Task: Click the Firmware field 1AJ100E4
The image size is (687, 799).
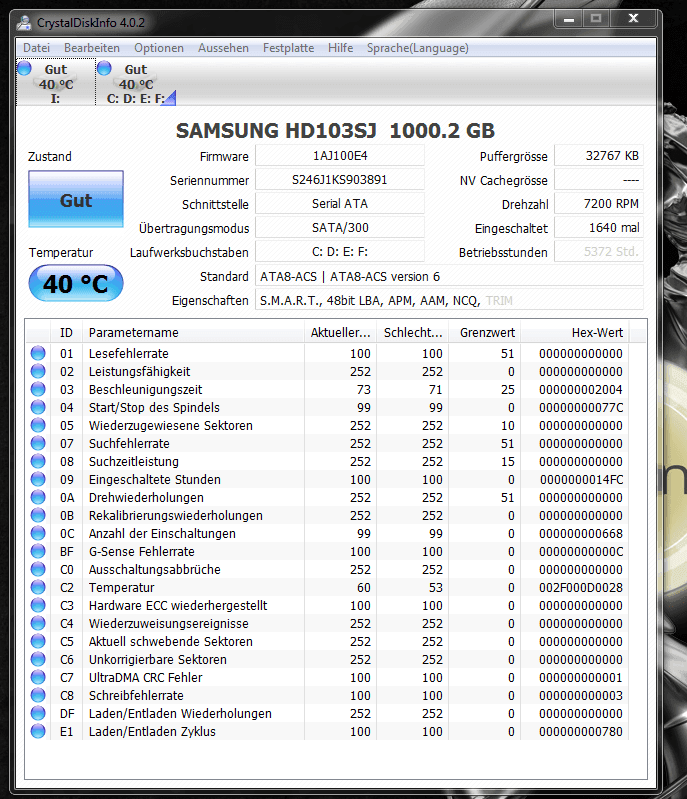Action: tap(340, 155)
